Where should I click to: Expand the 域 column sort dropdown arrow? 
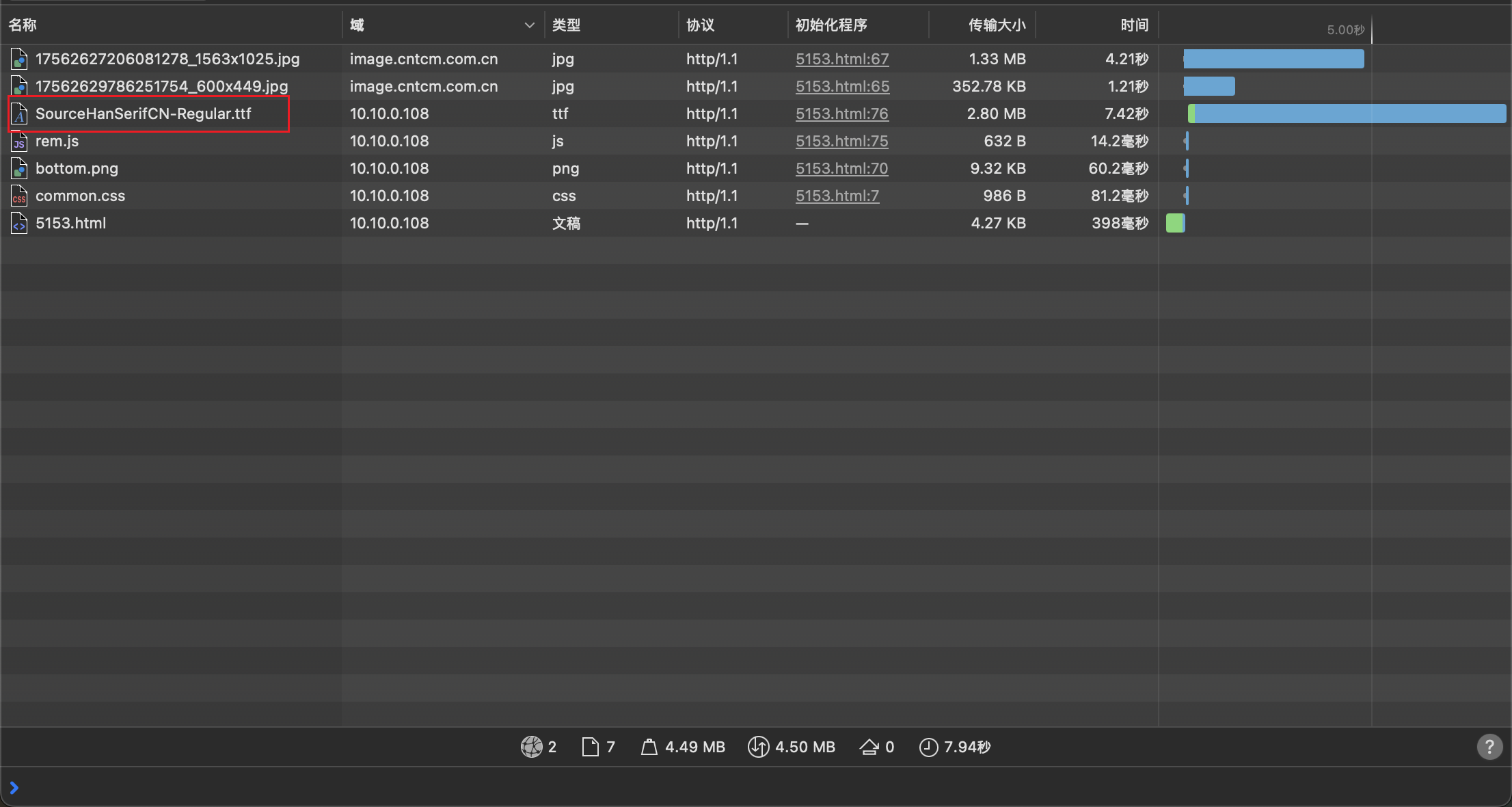click(x=529, y=25)
